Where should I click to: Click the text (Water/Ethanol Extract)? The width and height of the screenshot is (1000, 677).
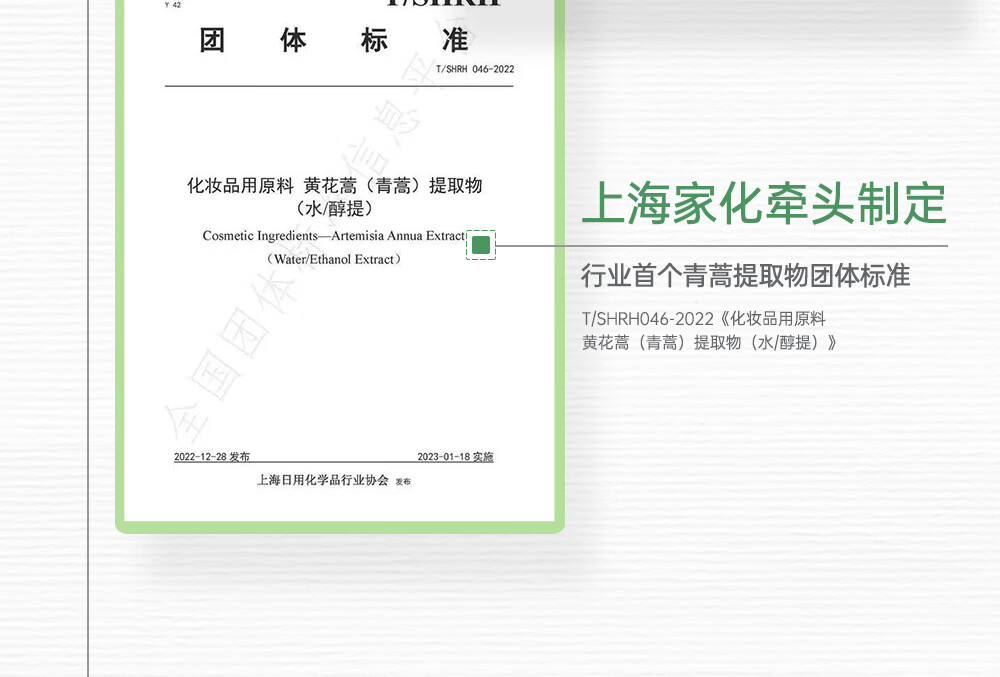coord(334,259)
